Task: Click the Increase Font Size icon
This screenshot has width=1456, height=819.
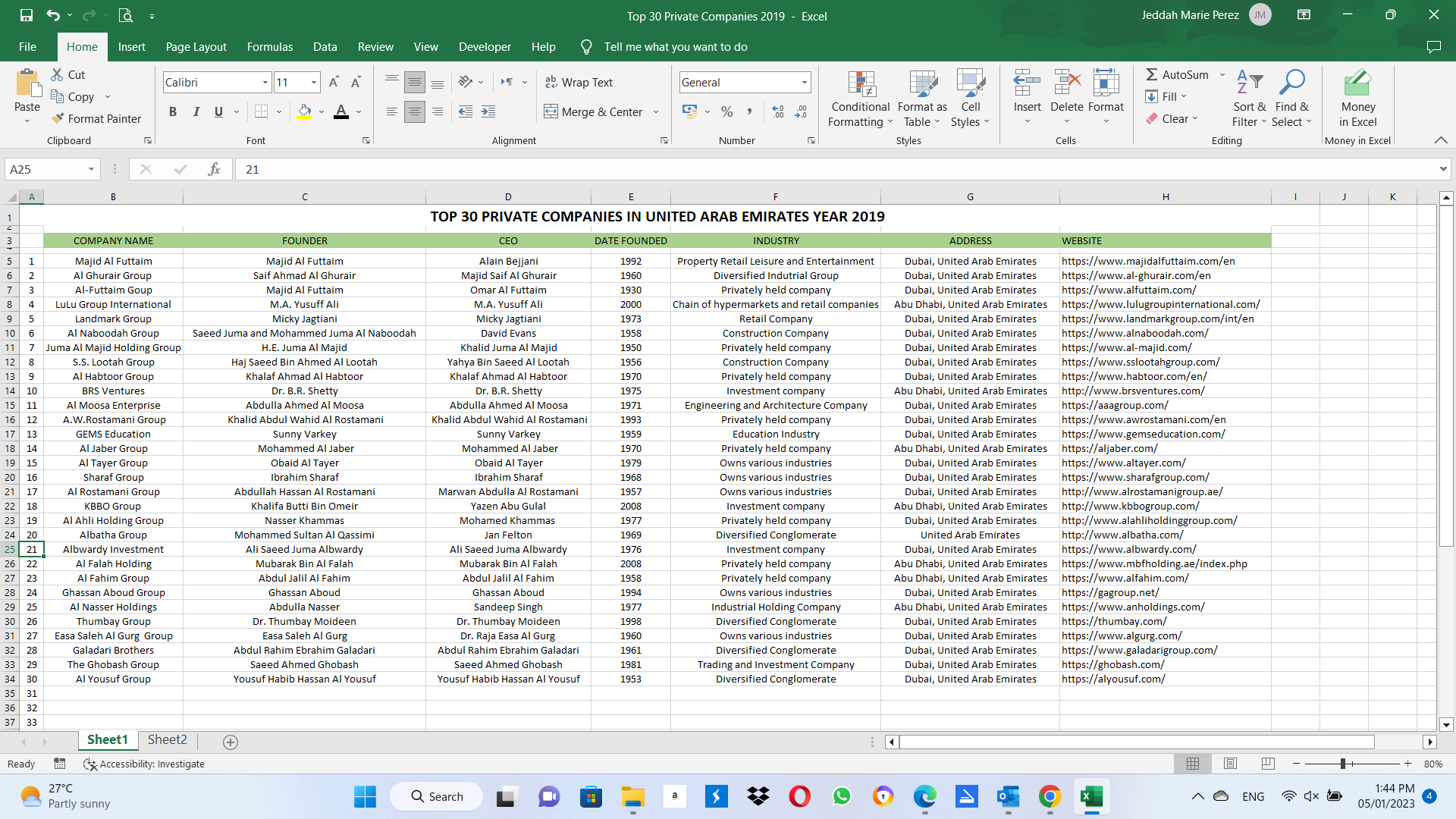Action: (x=334, y=82)
